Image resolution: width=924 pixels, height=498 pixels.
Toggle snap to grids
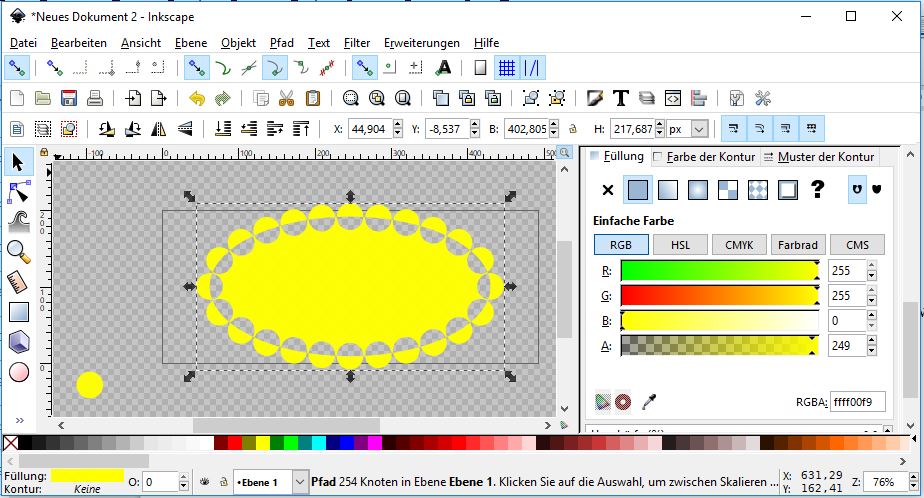(x=507, y=68)
